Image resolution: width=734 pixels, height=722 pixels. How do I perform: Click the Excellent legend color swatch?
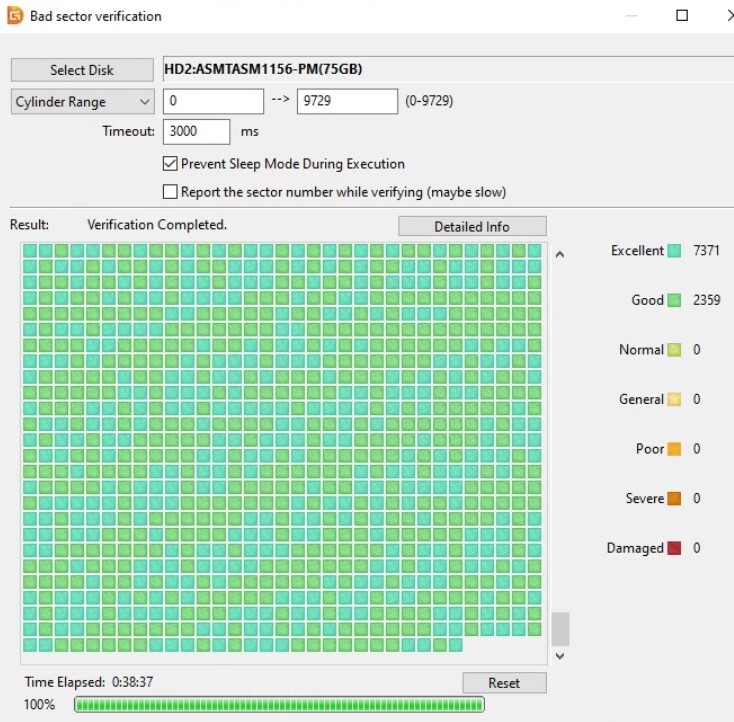(674, 251)
